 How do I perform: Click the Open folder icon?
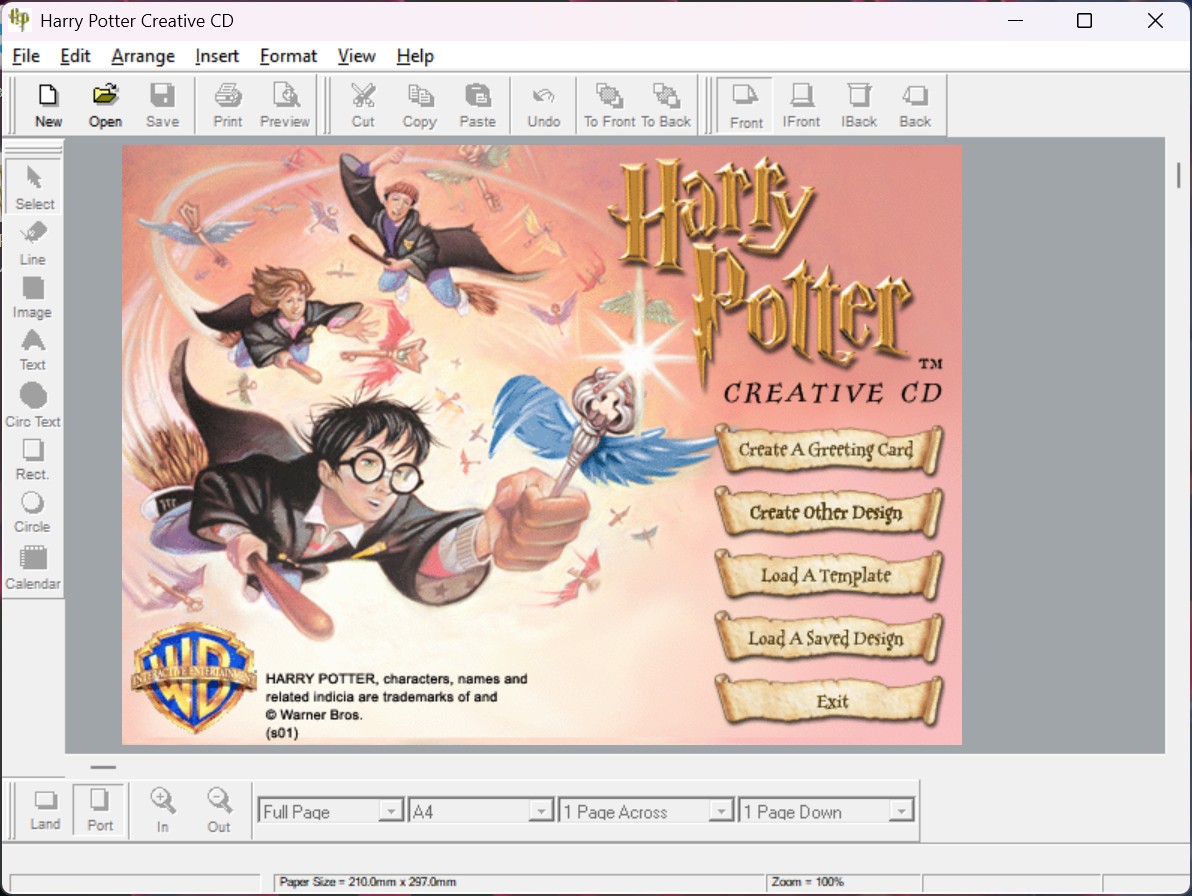pyautogui.click(x=105, y=105)
